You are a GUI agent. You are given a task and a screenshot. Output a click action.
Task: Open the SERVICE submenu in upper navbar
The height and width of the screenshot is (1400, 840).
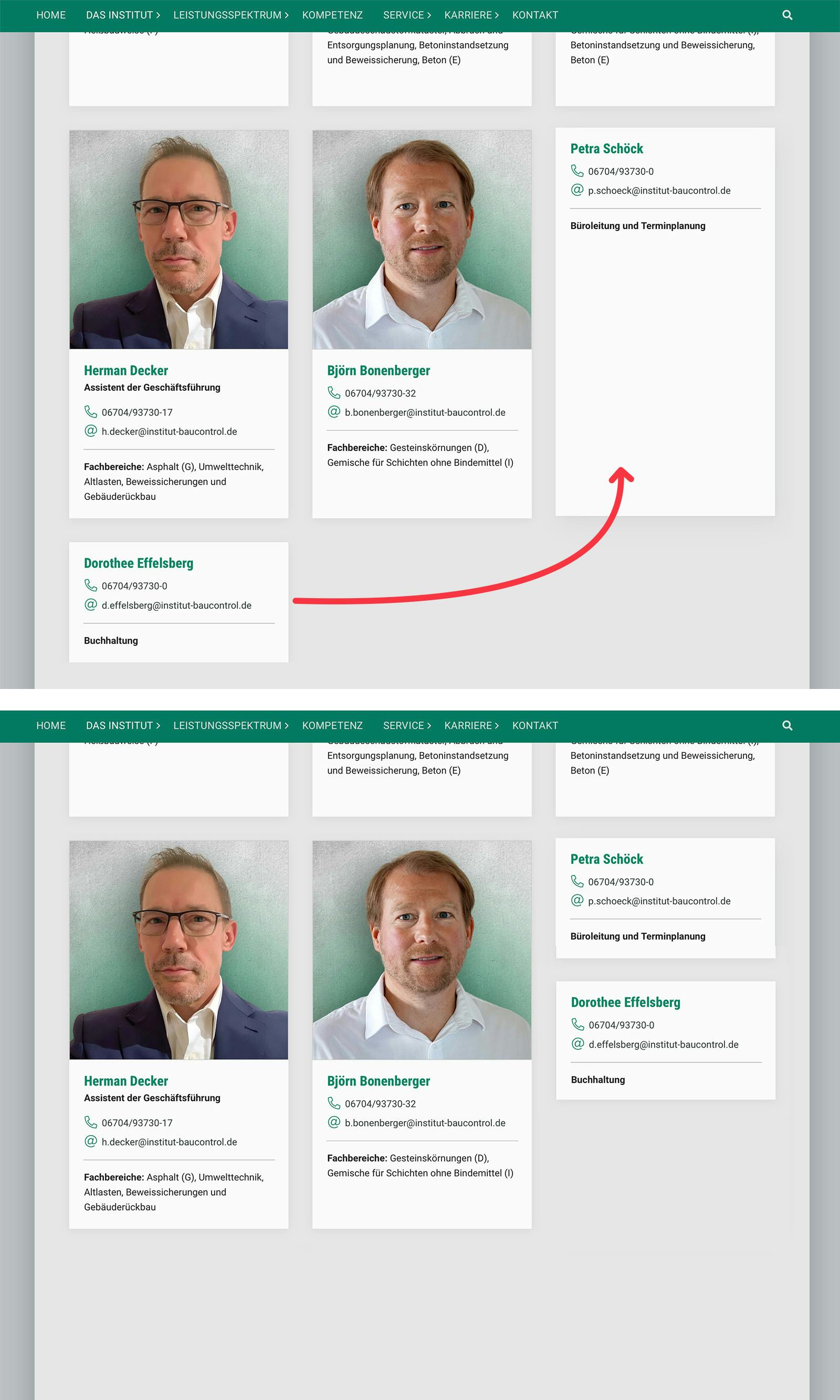click(407, 15)
